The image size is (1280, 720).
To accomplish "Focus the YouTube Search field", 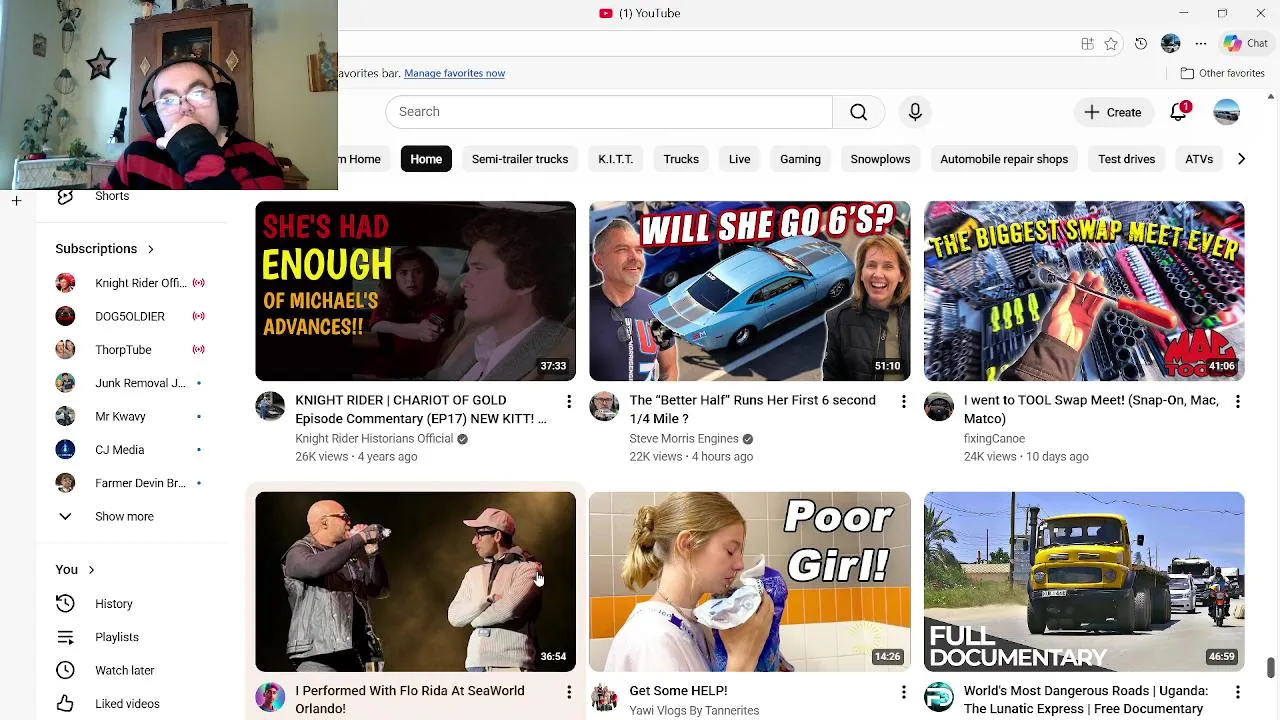I will 609,112.
